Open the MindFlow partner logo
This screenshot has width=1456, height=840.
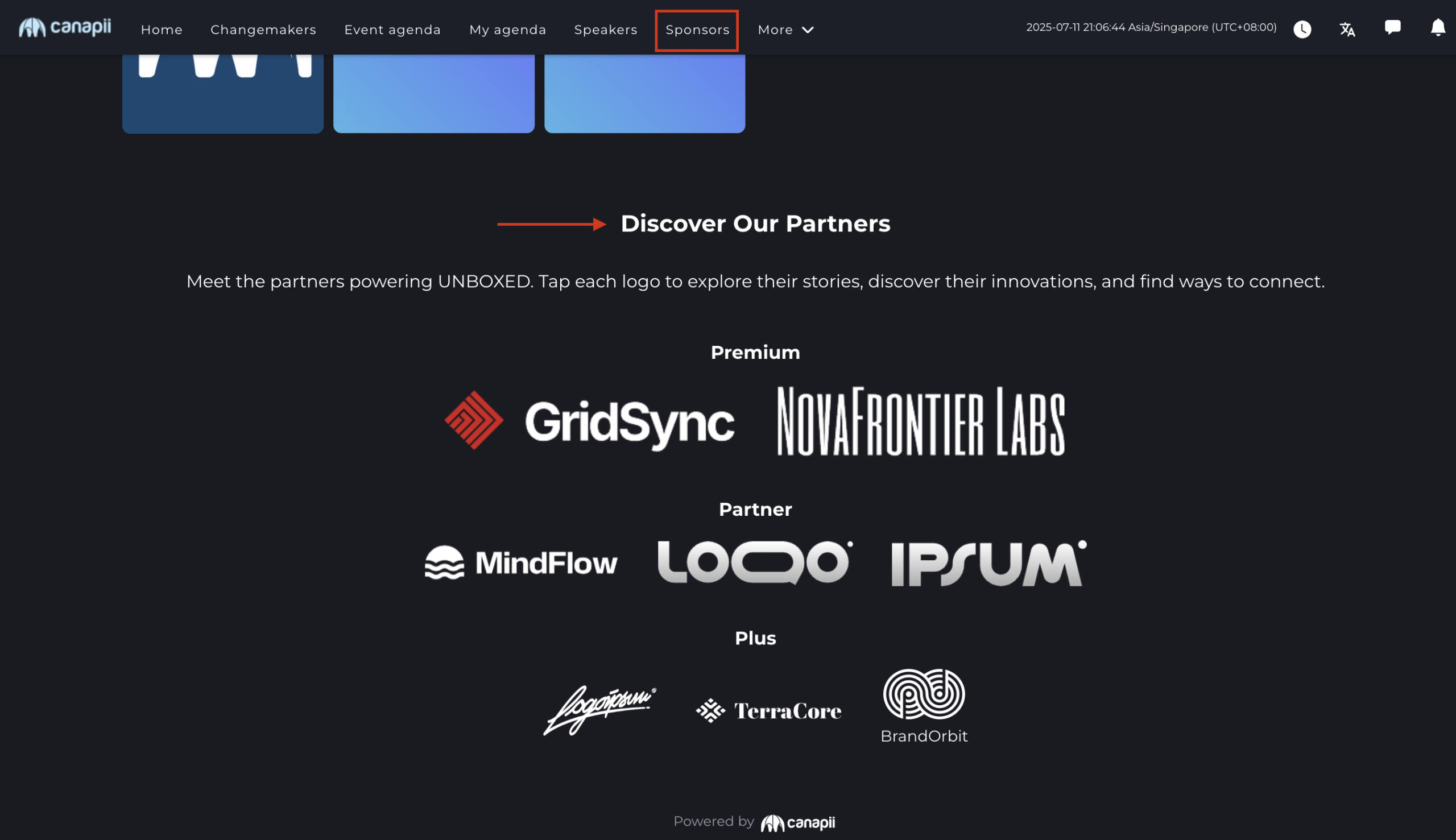(x=521, y=562)
